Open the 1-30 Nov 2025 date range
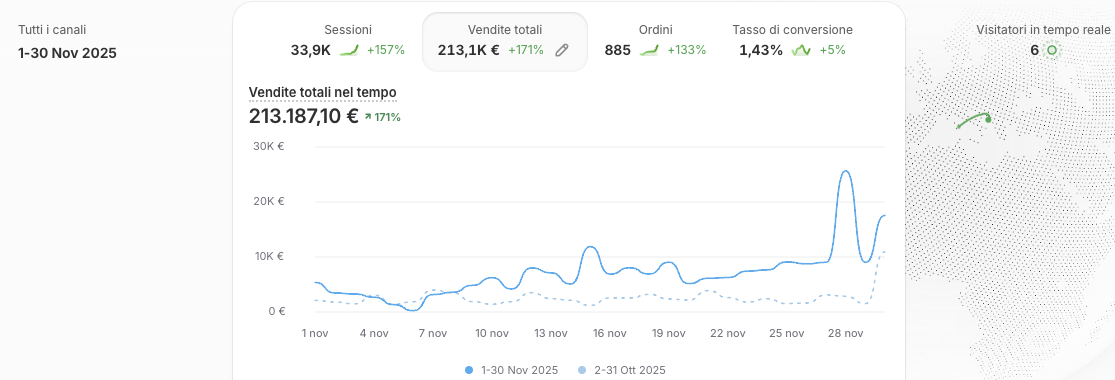Image resolution: width=1115 pixels, height=380 pixels. [x=68, y=53]
